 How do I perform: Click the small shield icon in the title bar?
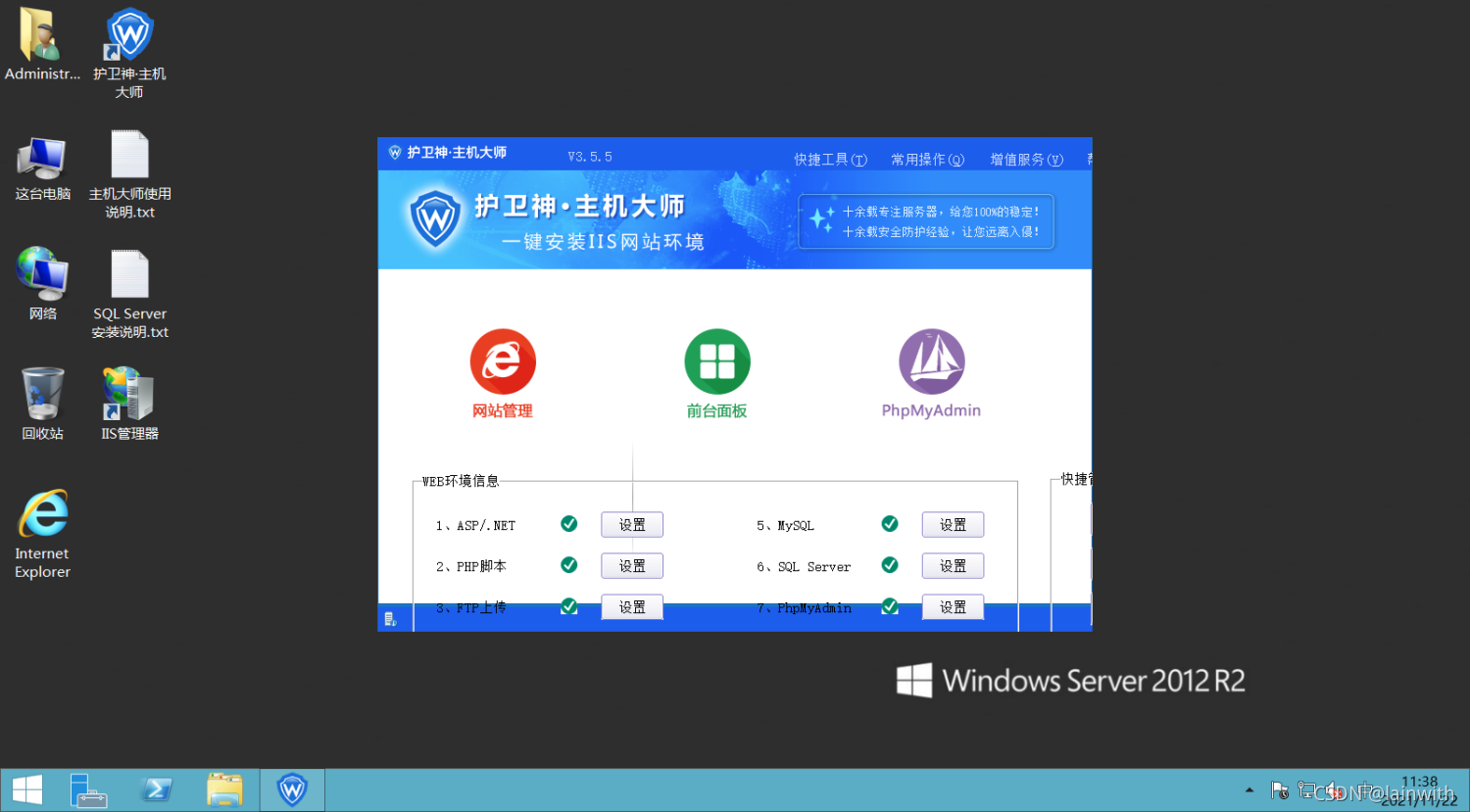pos(395,153)
